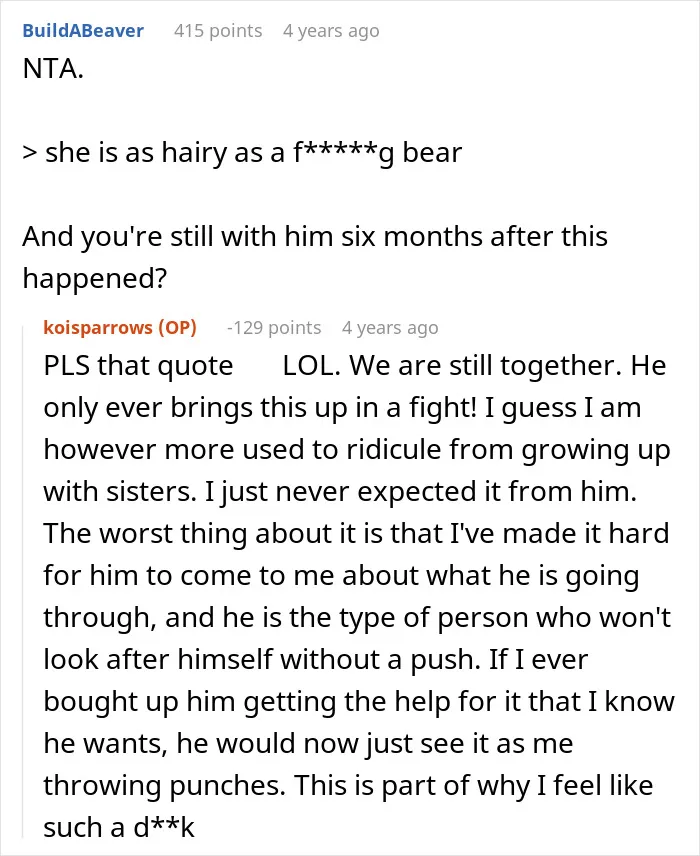Open the timestamp on BuildABeaver's comment
The width and height of the screenshot is (700, 856).
[331, 31]
